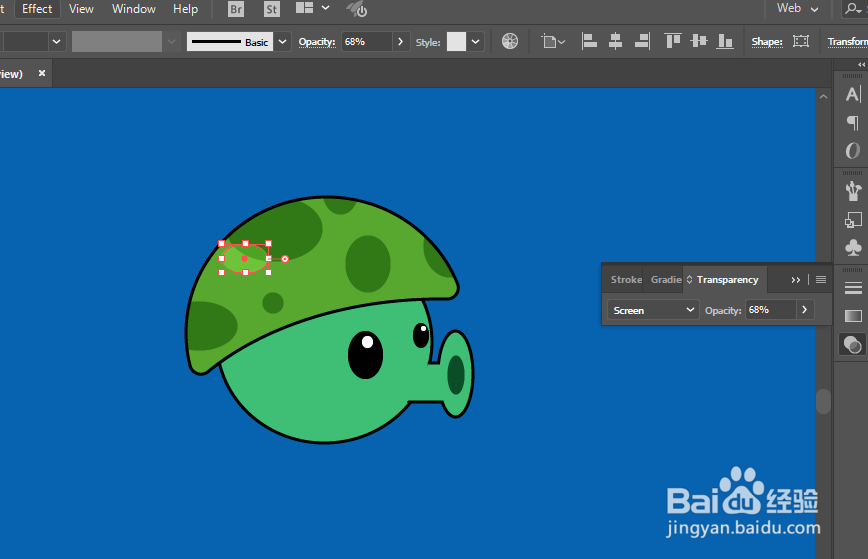Viewport: 868px width, 559px height.
Task: Open the overlapping squares panel icon
Action: pos(853,220)
